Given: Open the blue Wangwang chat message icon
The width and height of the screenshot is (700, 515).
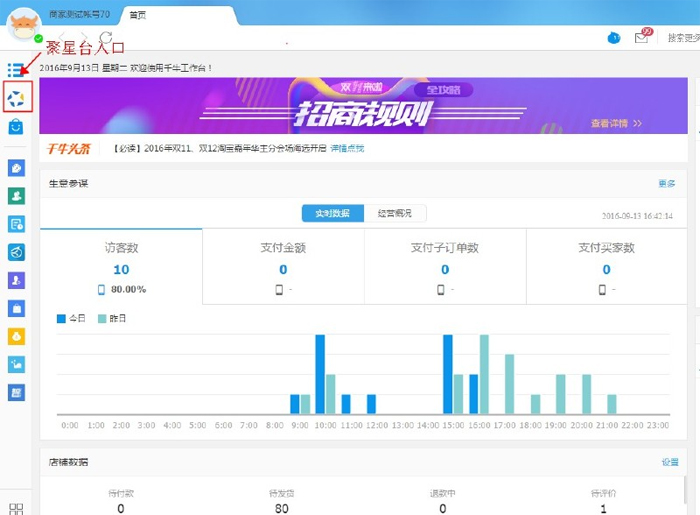Looking at the screenshot, I should [x=613, y=38].
